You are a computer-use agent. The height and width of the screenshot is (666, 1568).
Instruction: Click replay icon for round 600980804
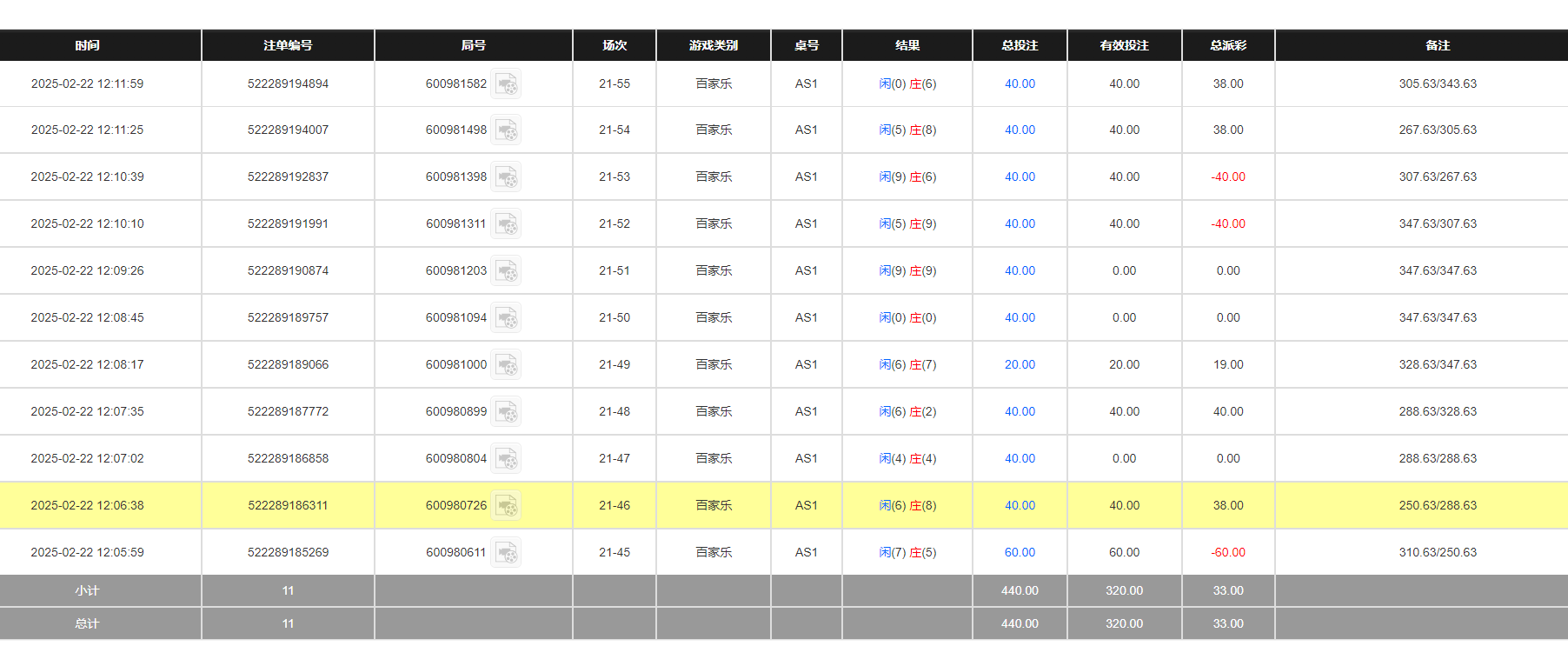[506, 459]
